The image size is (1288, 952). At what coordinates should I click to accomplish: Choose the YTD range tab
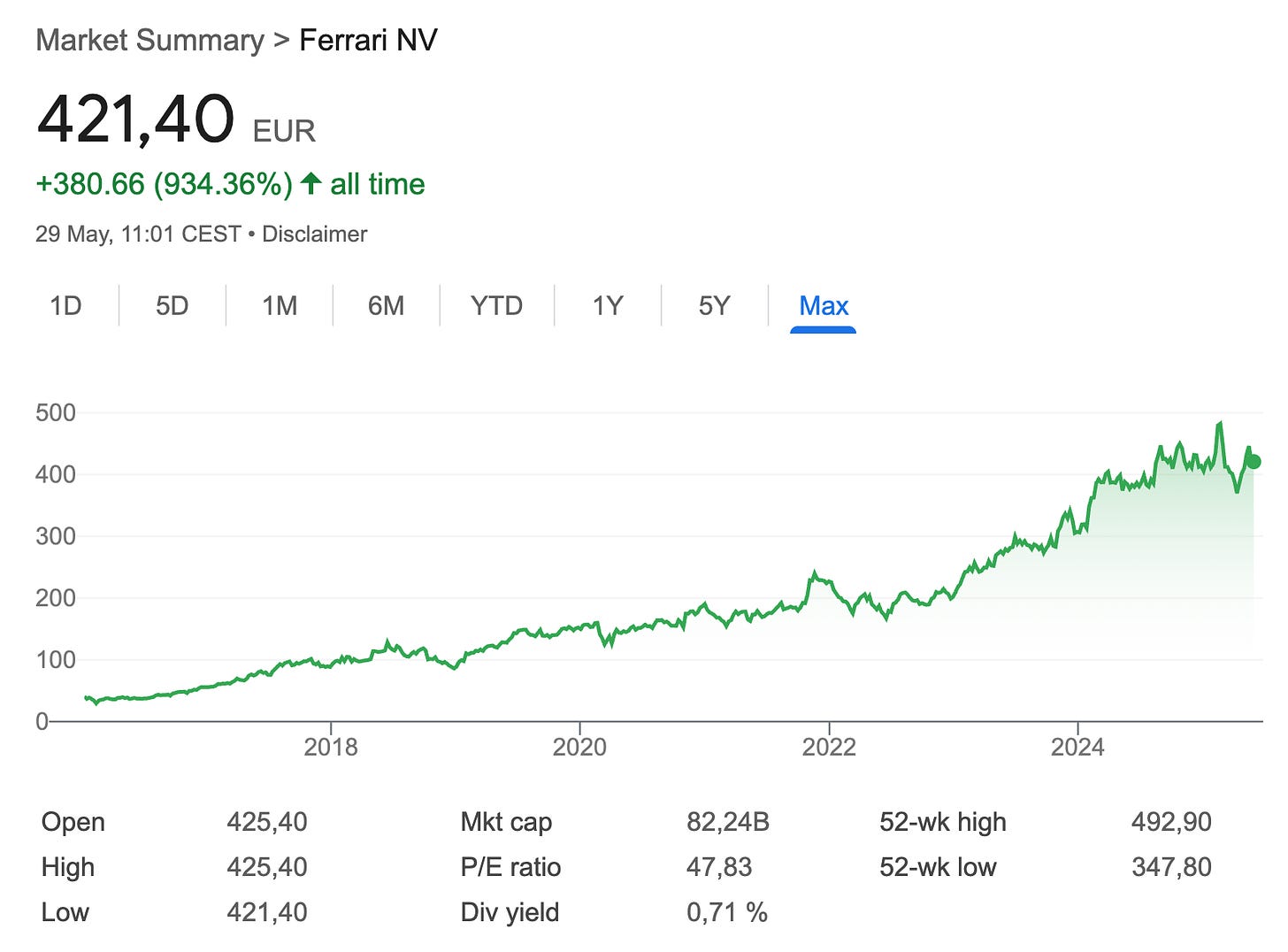pyautogui.click(x=496, y=306)
